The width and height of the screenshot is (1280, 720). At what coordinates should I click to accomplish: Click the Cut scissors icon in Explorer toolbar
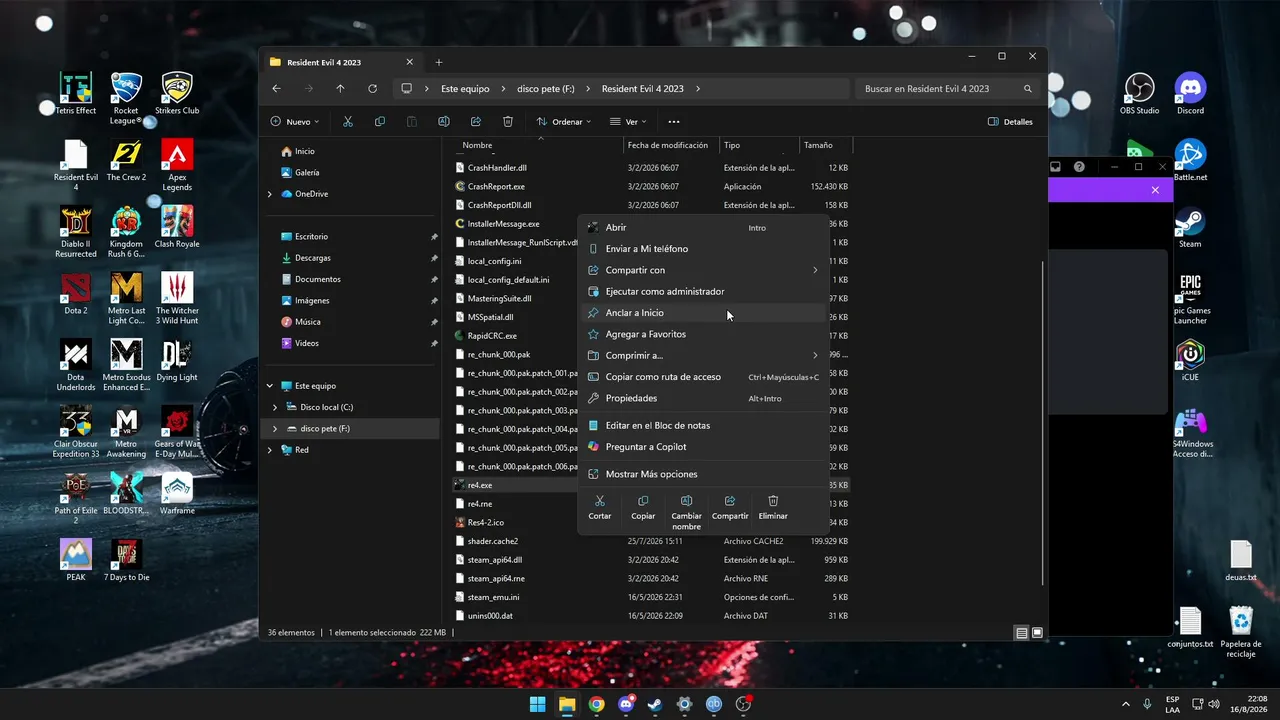click(348, 122)
